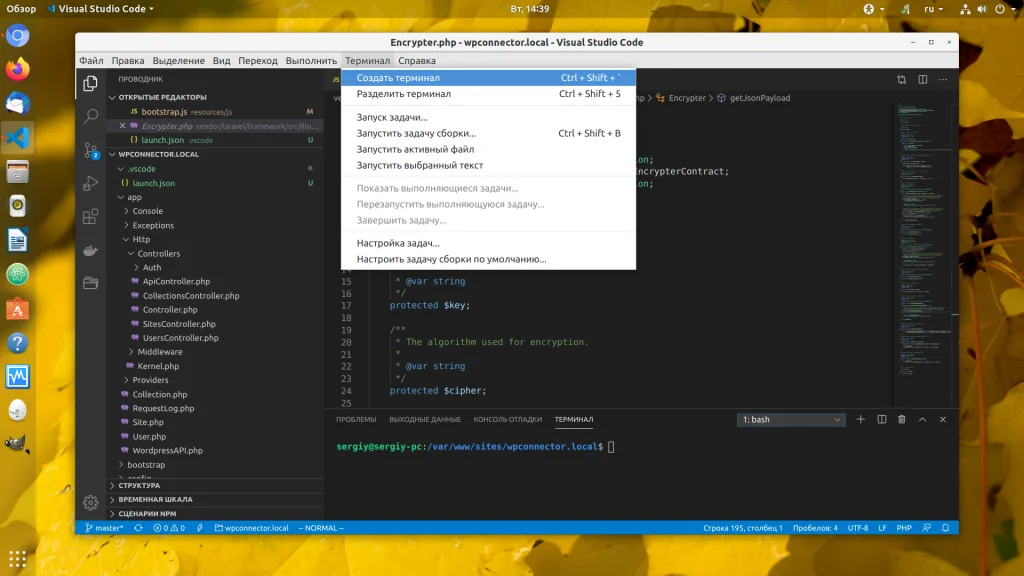Expand the СТРУКТУРА section
The image size is (1024, 576).
(x=140, y=486)
